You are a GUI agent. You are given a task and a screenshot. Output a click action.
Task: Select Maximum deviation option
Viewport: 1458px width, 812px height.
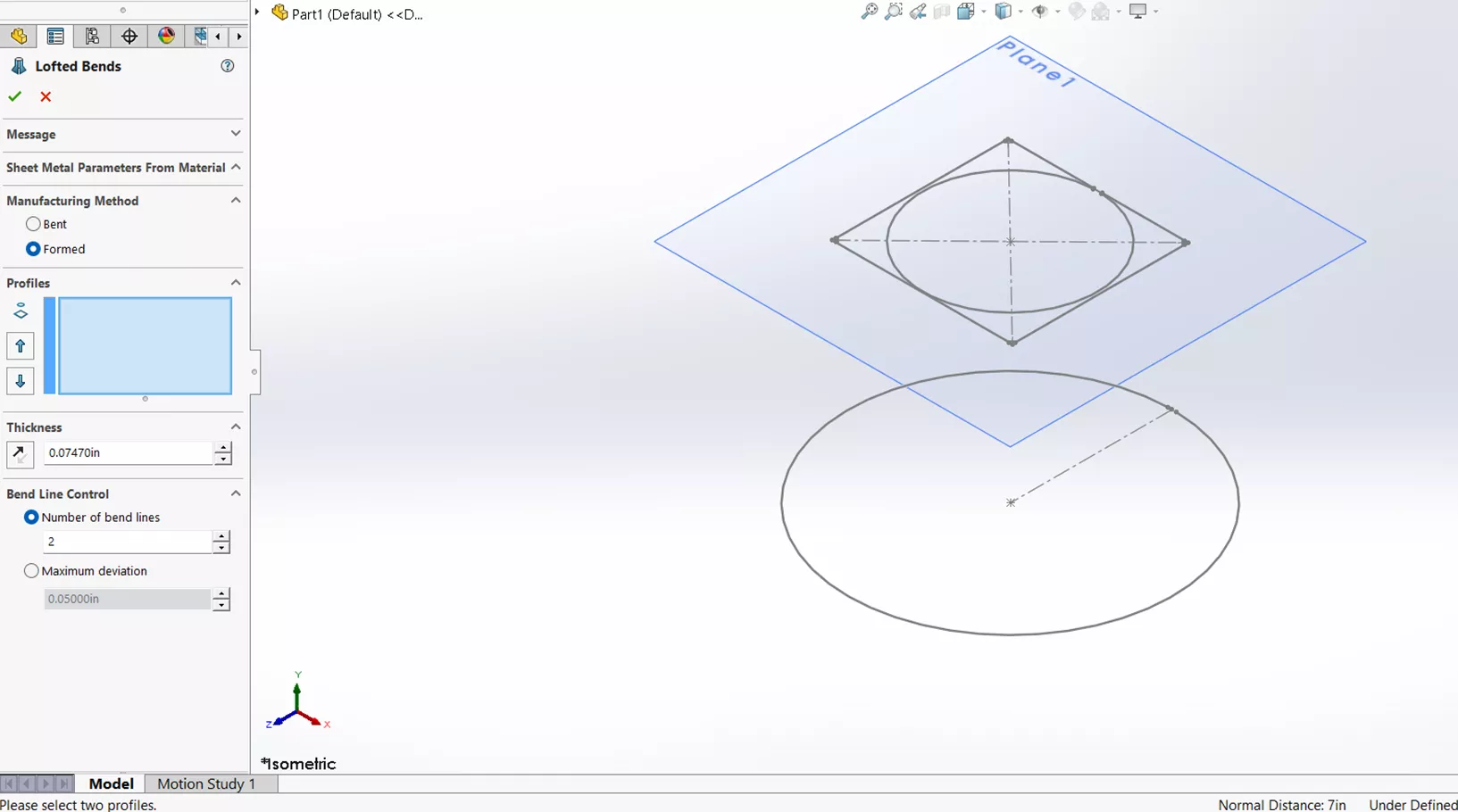coord(31,571)
